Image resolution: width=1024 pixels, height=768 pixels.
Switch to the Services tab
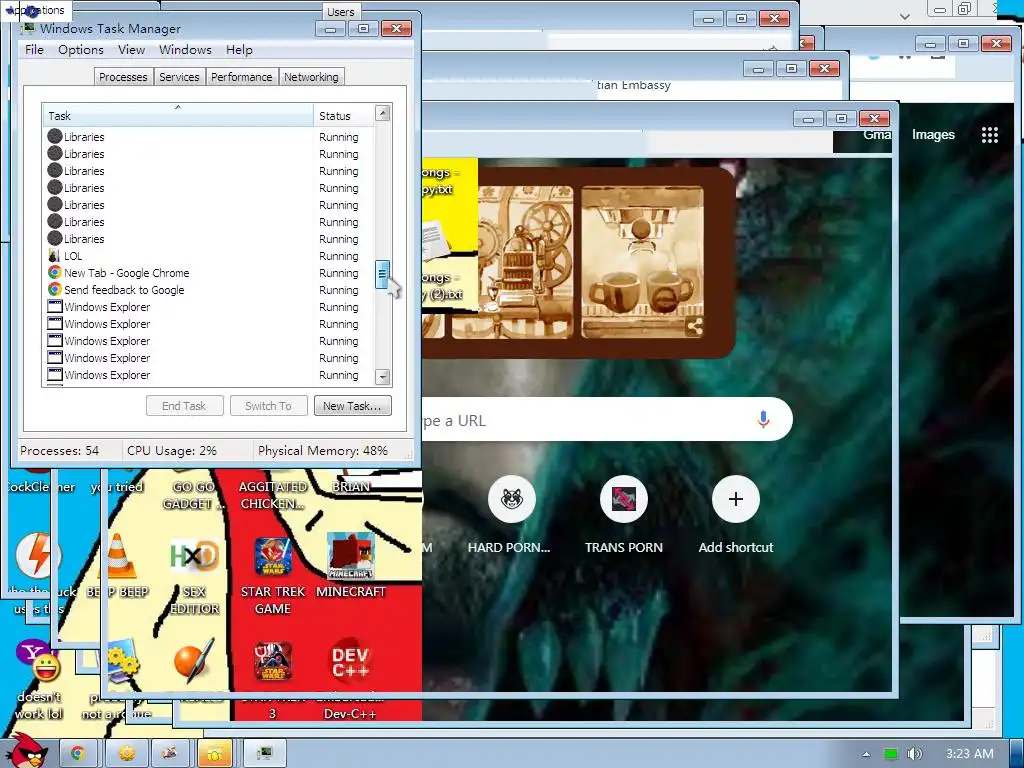click(179, 76)
